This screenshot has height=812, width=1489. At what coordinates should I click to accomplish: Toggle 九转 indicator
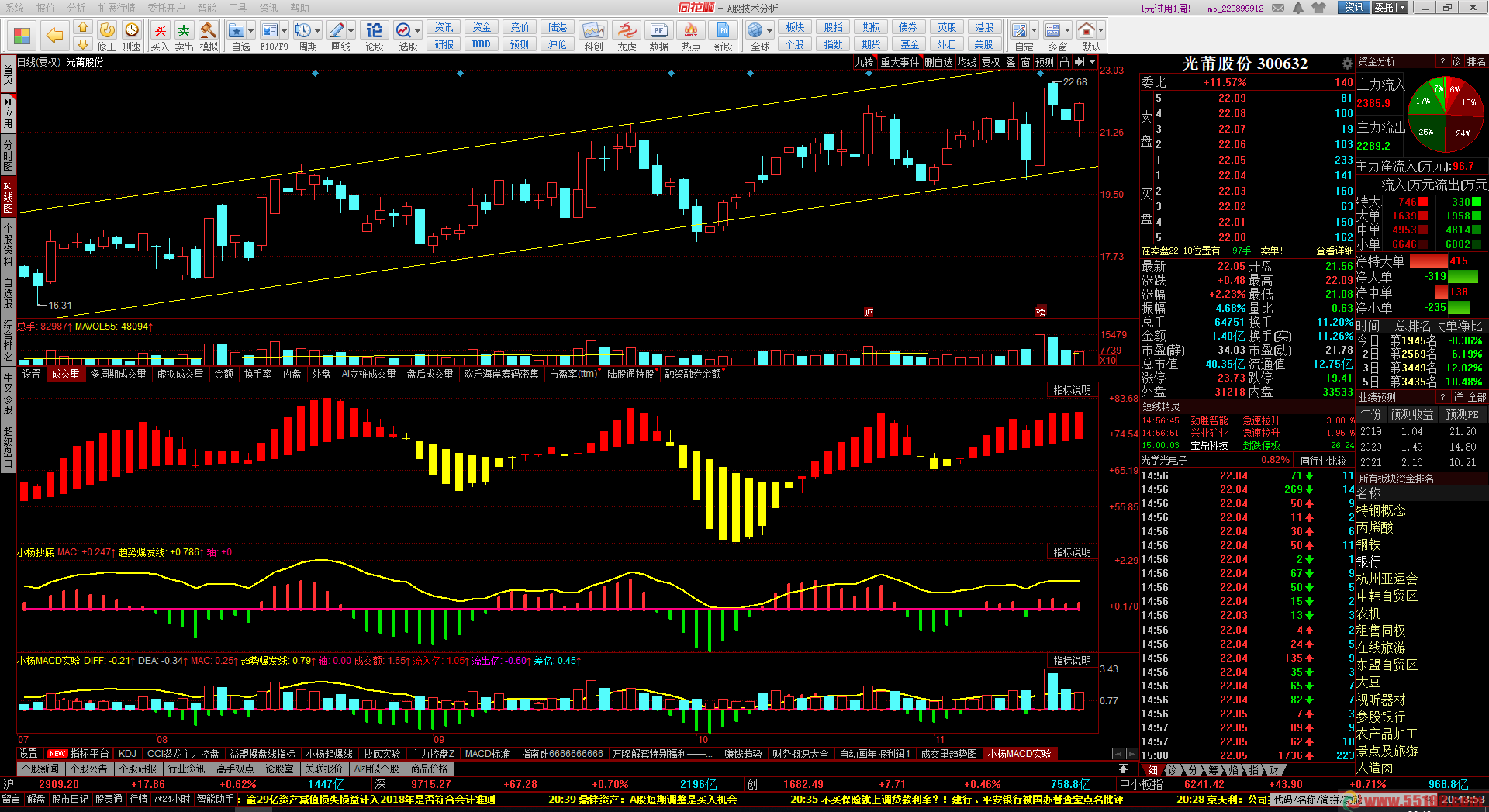coord(864,62)
